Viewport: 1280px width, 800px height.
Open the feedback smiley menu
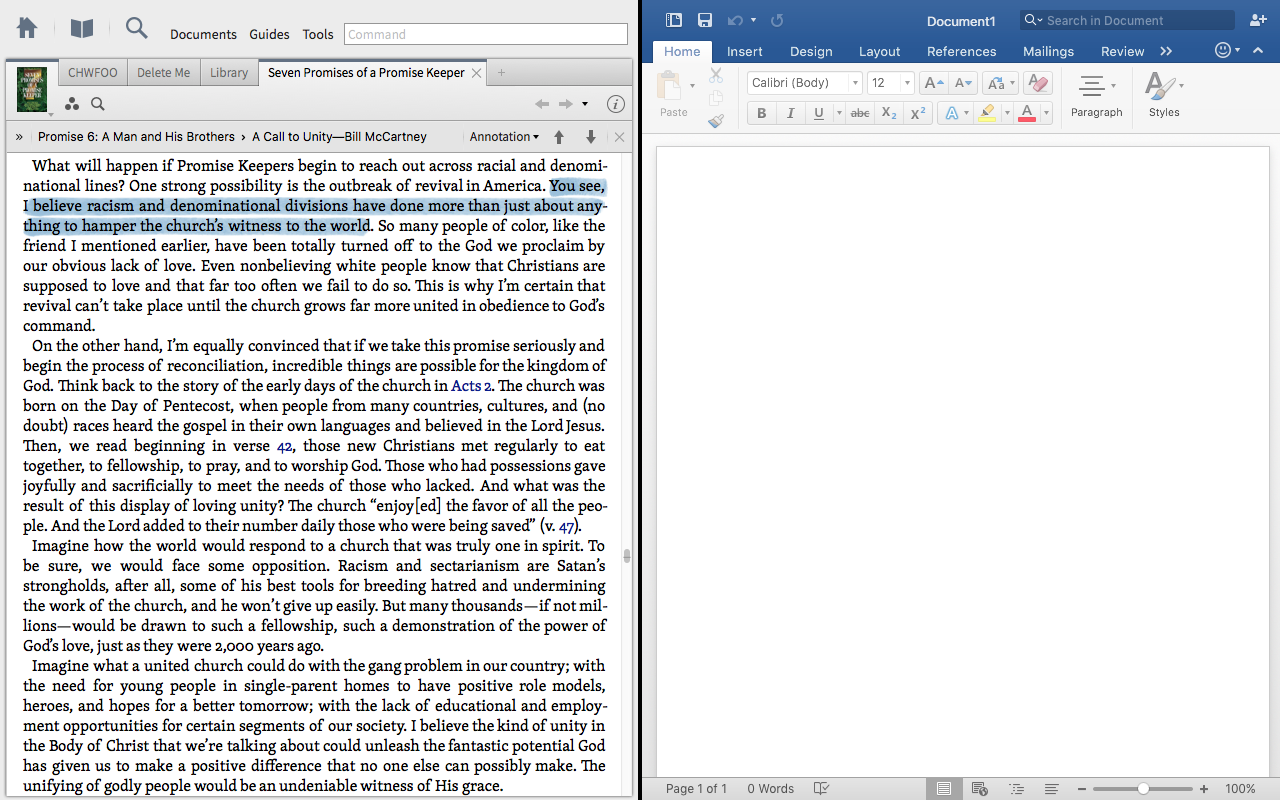(1227, 50)
